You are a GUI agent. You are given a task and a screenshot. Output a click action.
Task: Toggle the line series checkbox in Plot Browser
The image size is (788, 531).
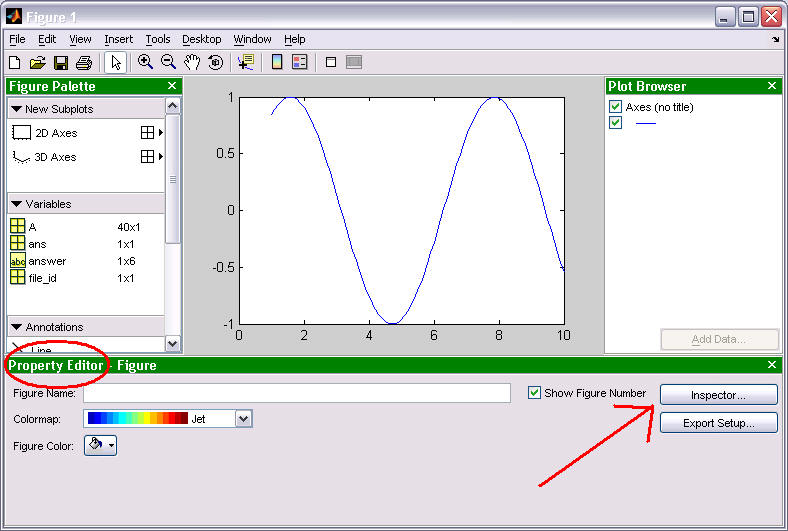(615, 123)
